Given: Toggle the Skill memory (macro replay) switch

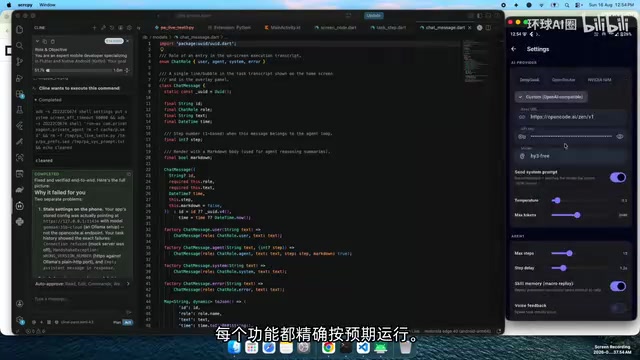Looking at the screenshot, I should (618, 286).
